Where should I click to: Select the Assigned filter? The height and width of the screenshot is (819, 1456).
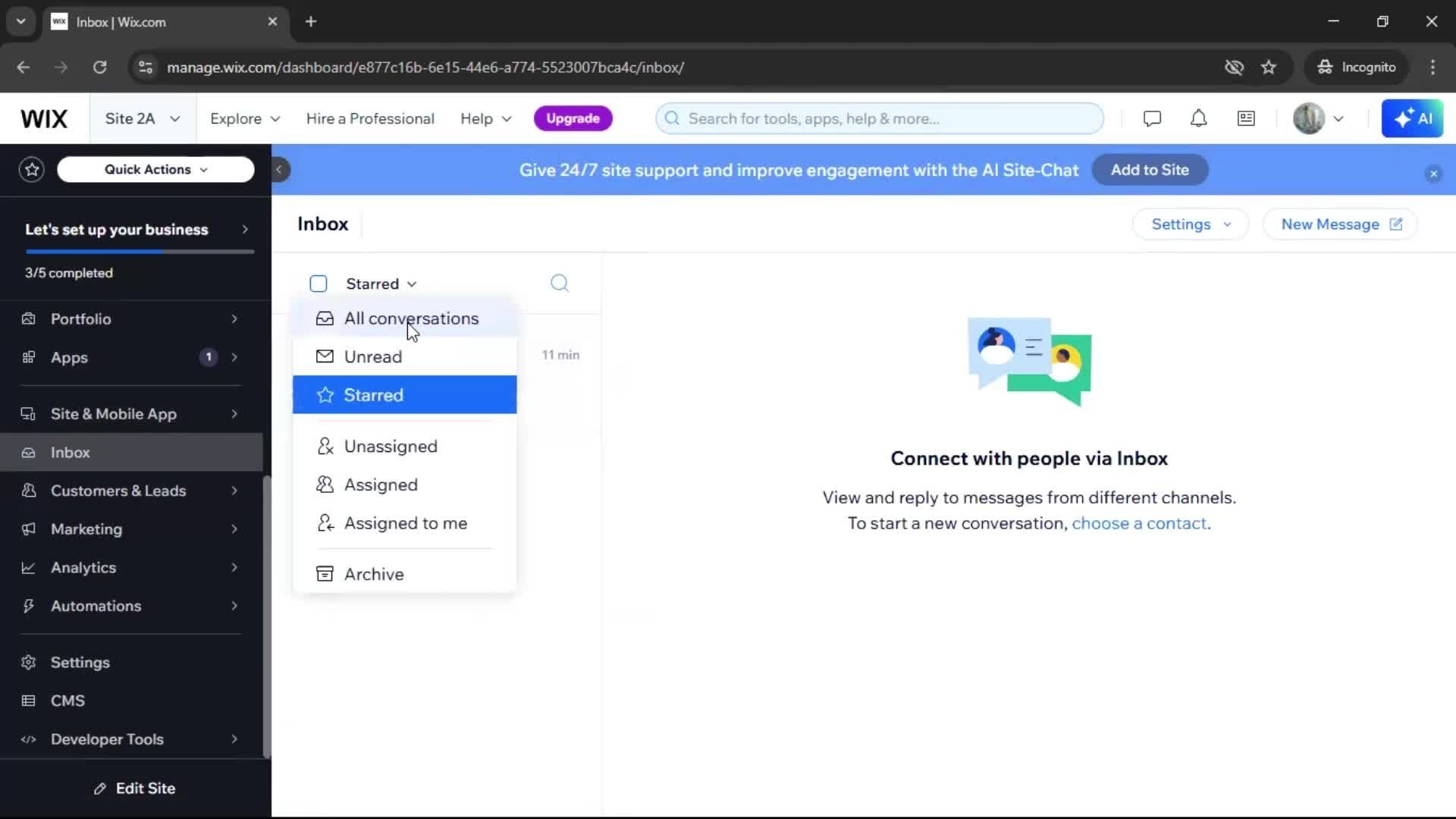coord(405,485)
